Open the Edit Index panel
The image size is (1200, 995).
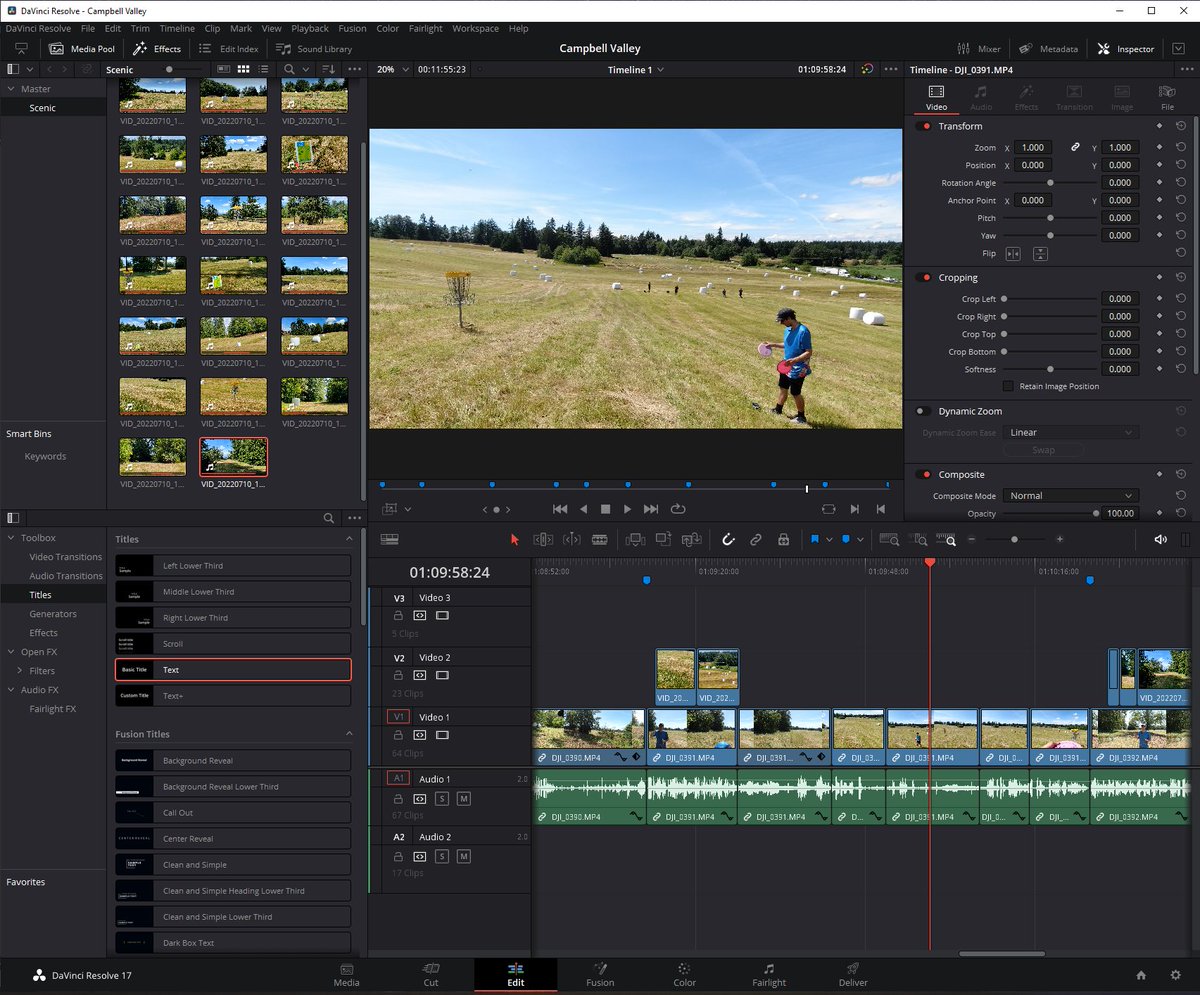tap(229, 49)
